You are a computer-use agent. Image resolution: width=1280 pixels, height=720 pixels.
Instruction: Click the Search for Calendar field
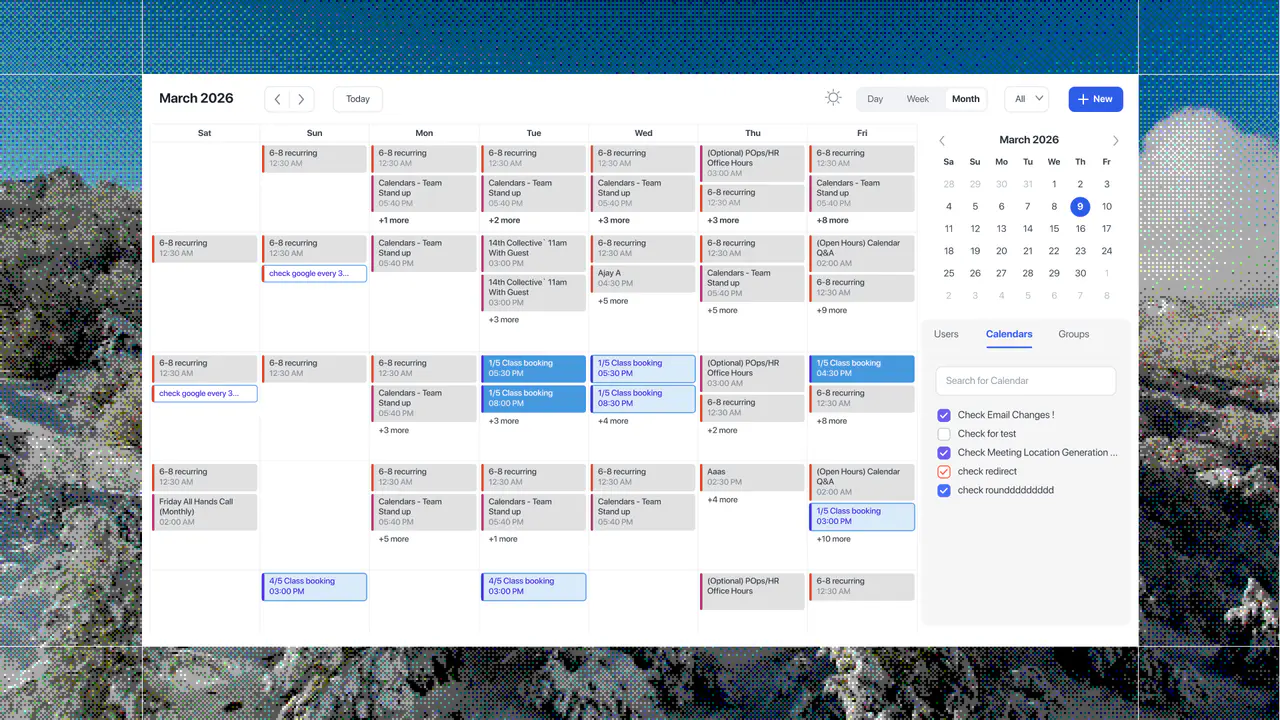tap(1026, 381)
